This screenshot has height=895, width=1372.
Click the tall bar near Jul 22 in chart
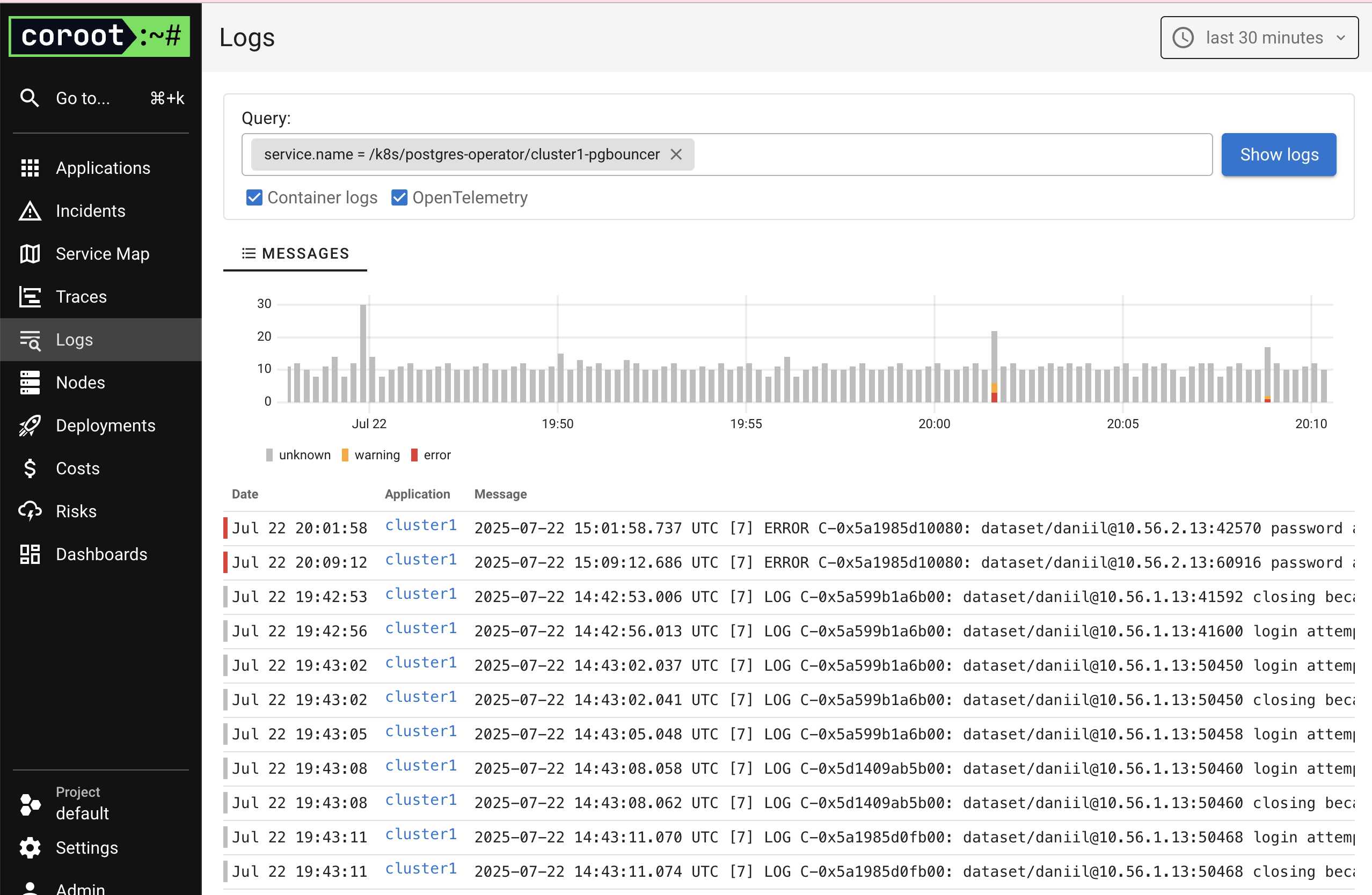363,353
